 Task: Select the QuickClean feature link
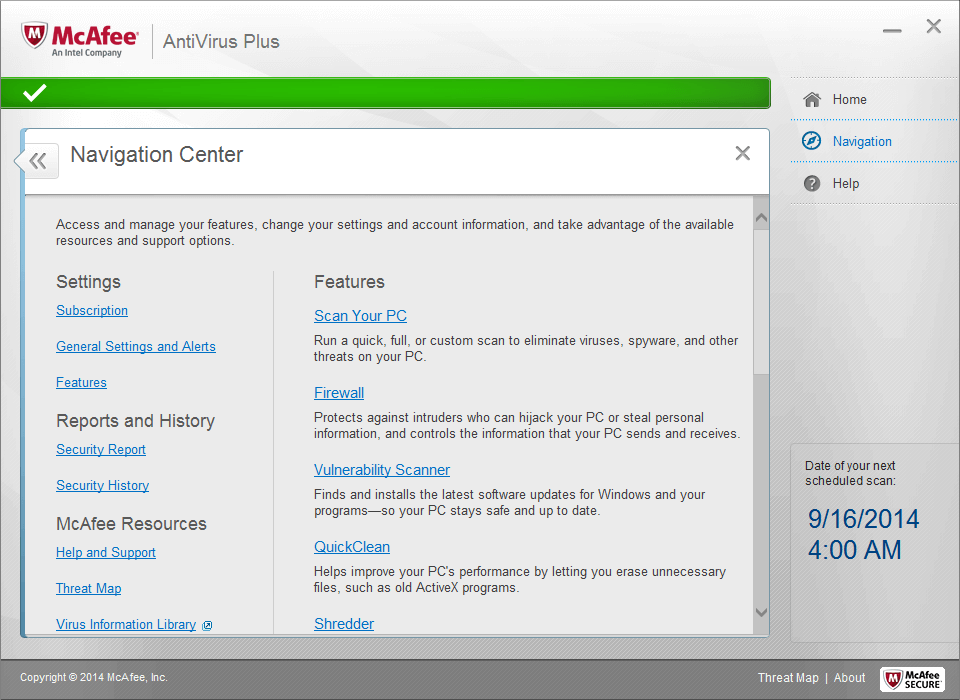(x=352, y=546)
